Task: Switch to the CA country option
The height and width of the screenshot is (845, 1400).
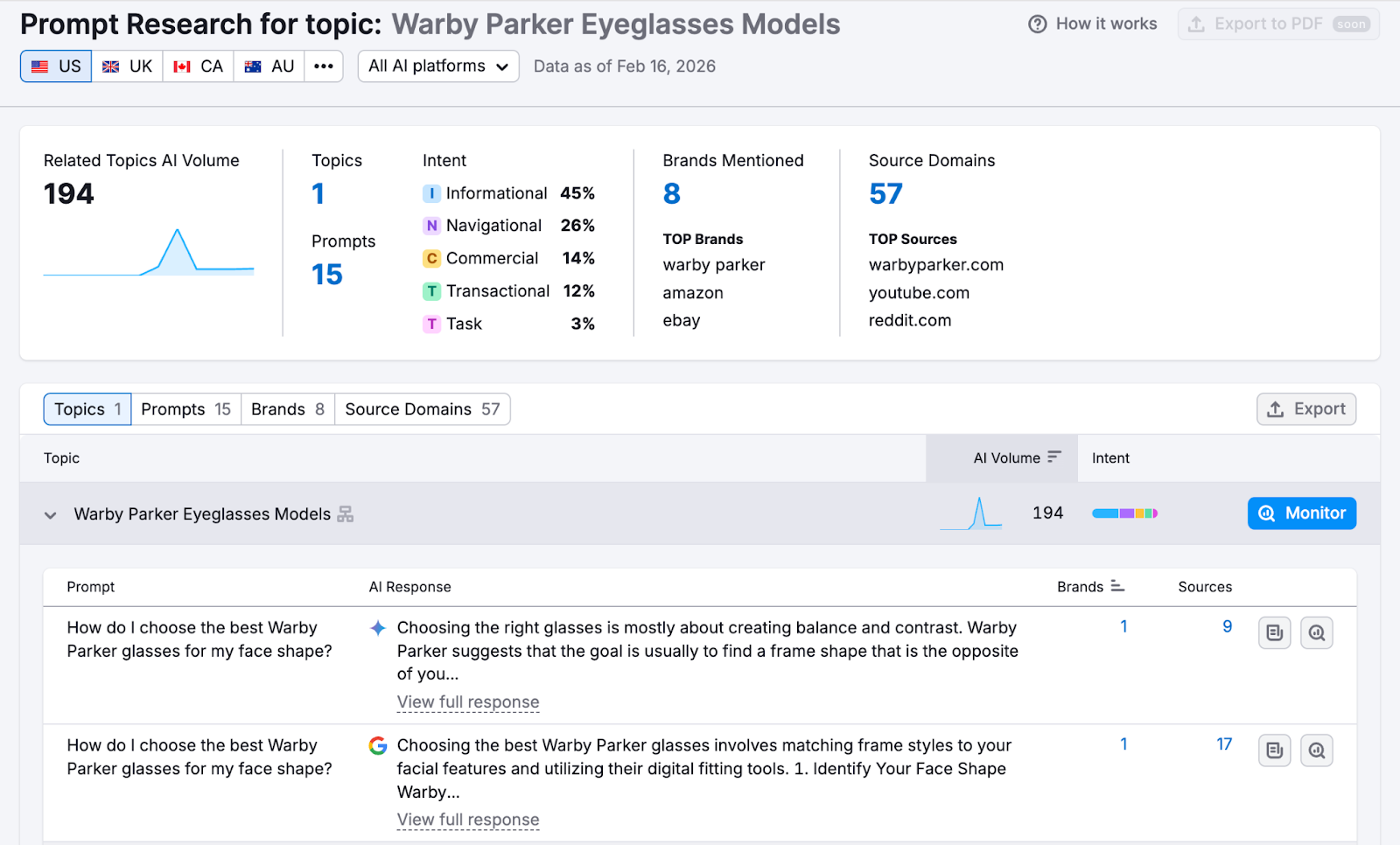Action: [199, 66]
